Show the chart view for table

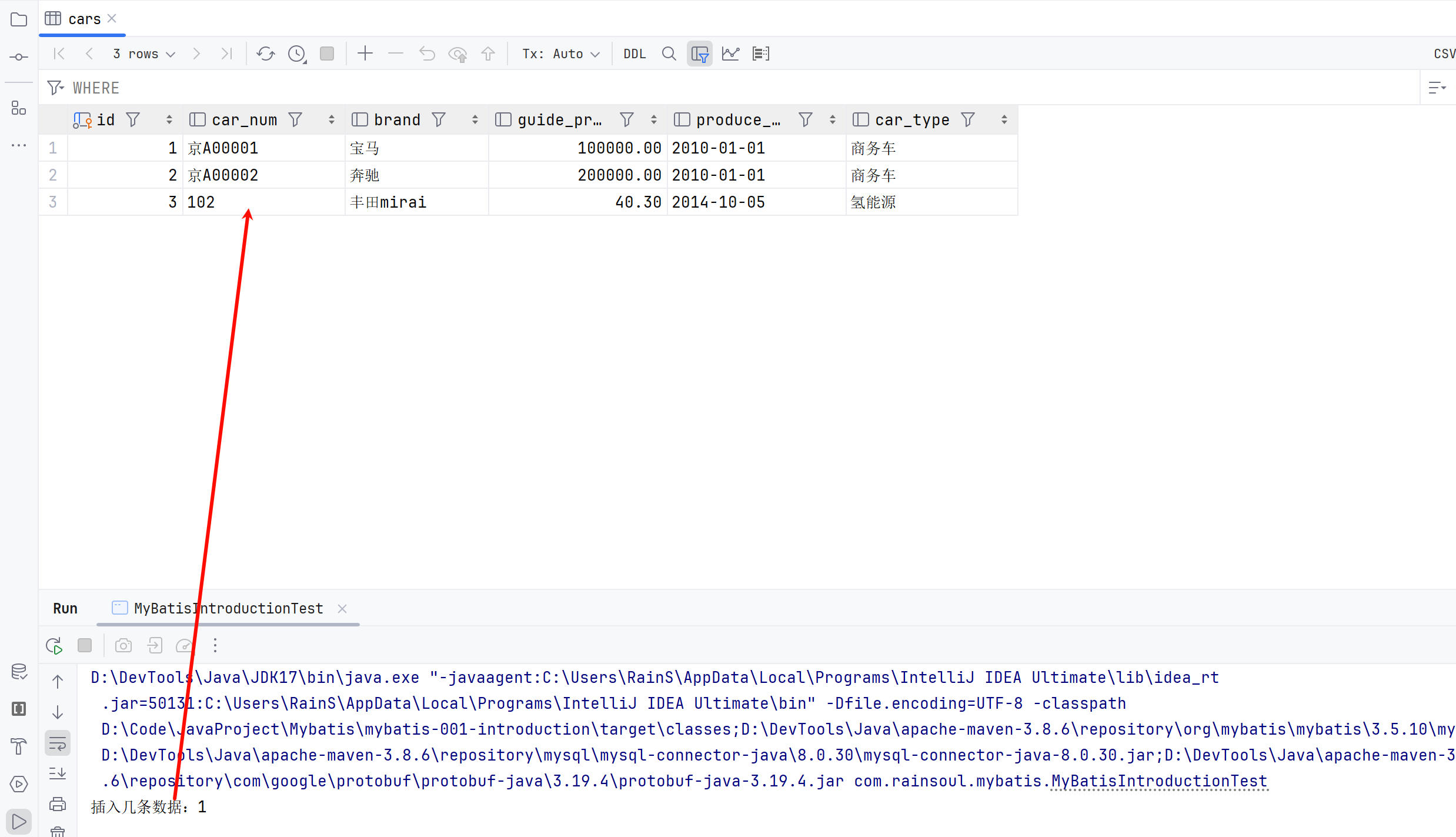730,54
